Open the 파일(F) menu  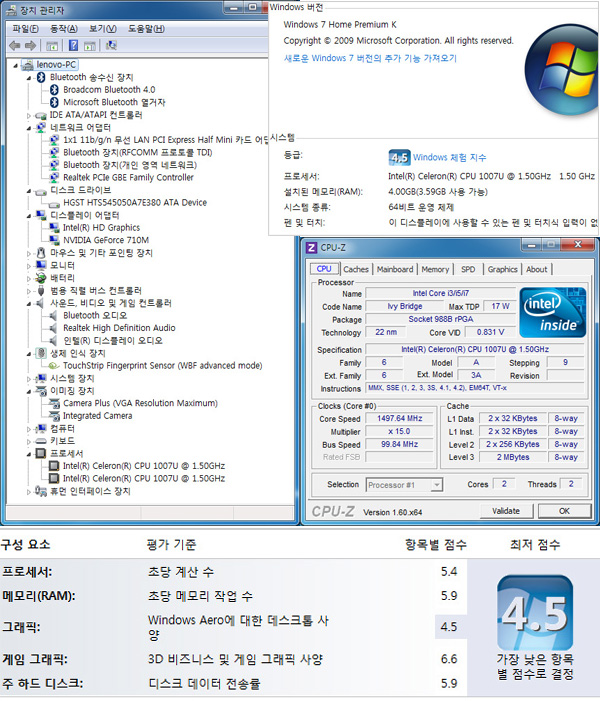click(25, 29)
